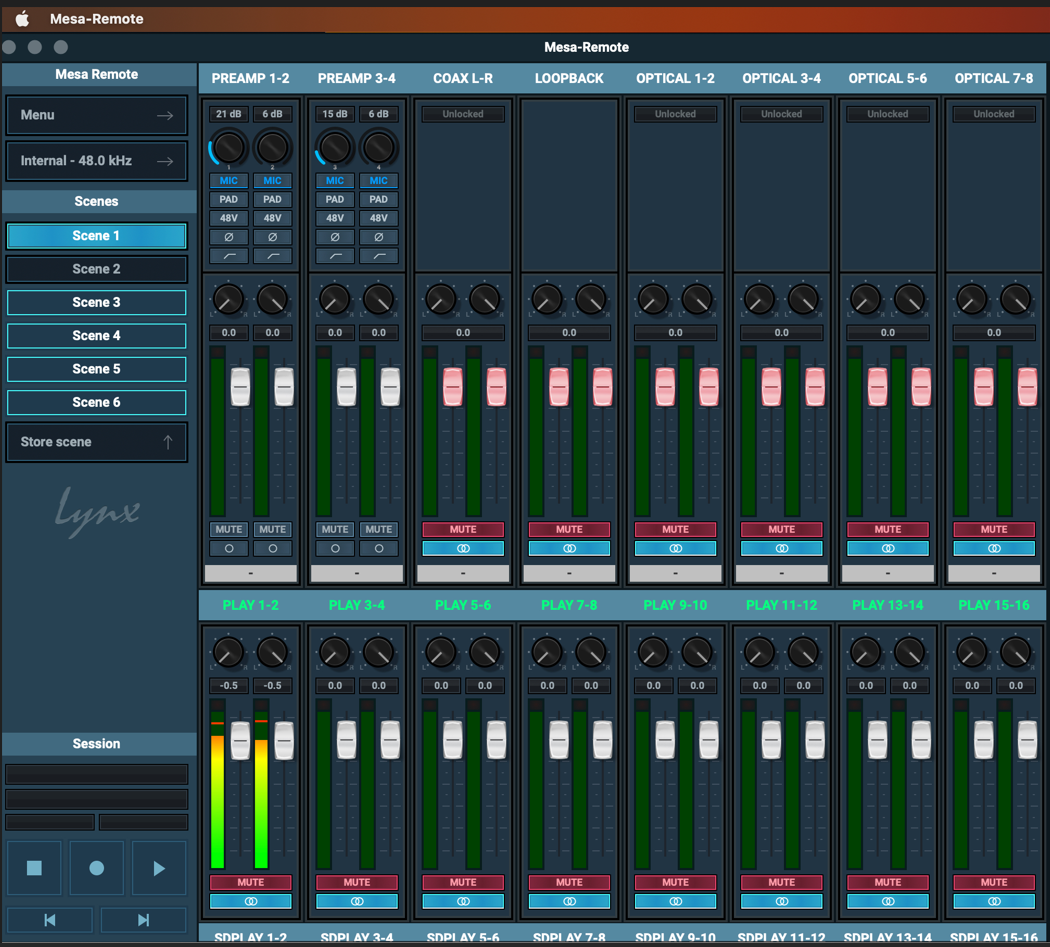This screenshot has width=1050, height=947.
Task: Click the 21 dB gain knob for preamp 1
Action: click(x=229, y=147)
